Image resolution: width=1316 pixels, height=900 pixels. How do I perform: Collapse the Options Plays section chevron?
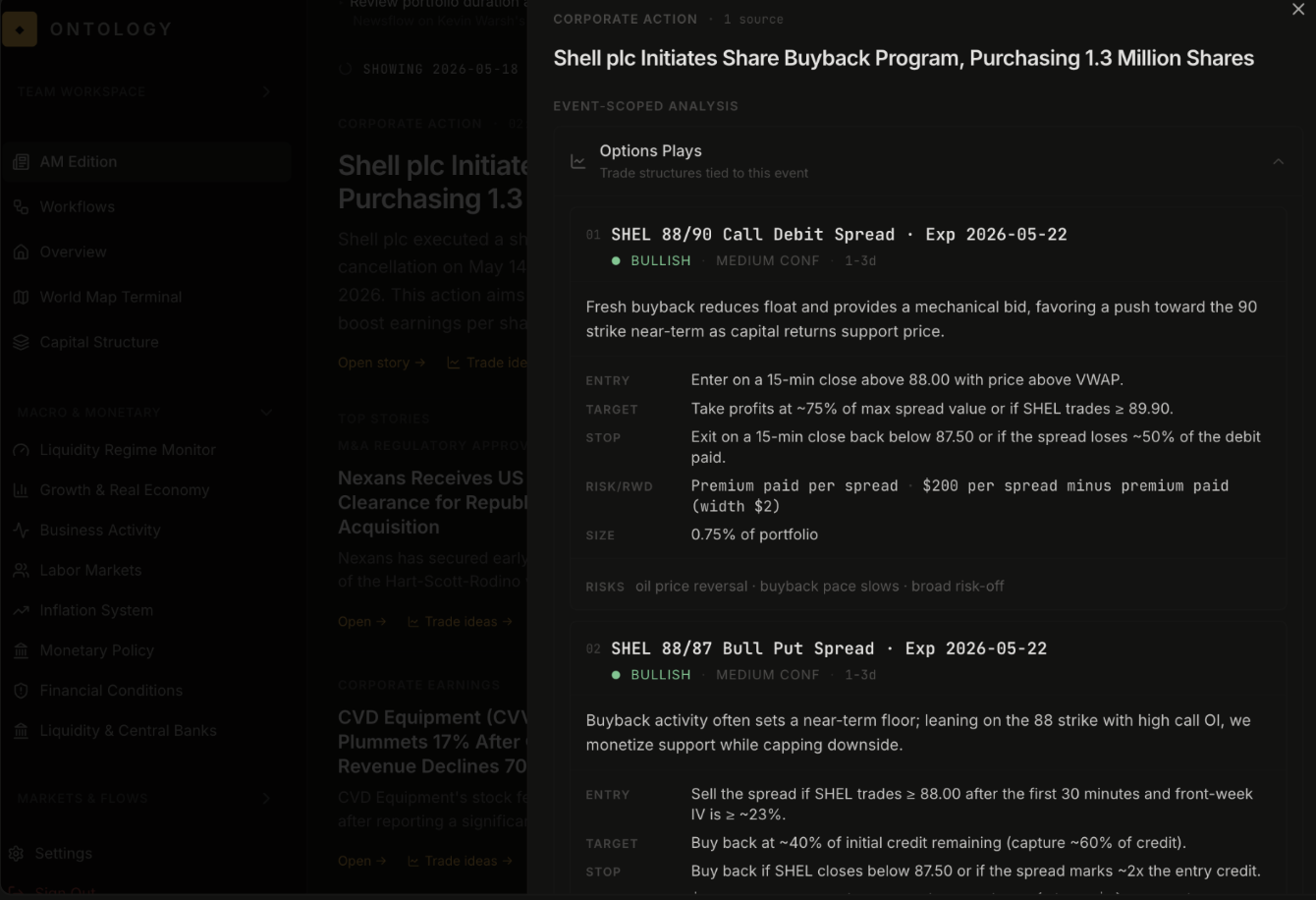(1278, 161)
